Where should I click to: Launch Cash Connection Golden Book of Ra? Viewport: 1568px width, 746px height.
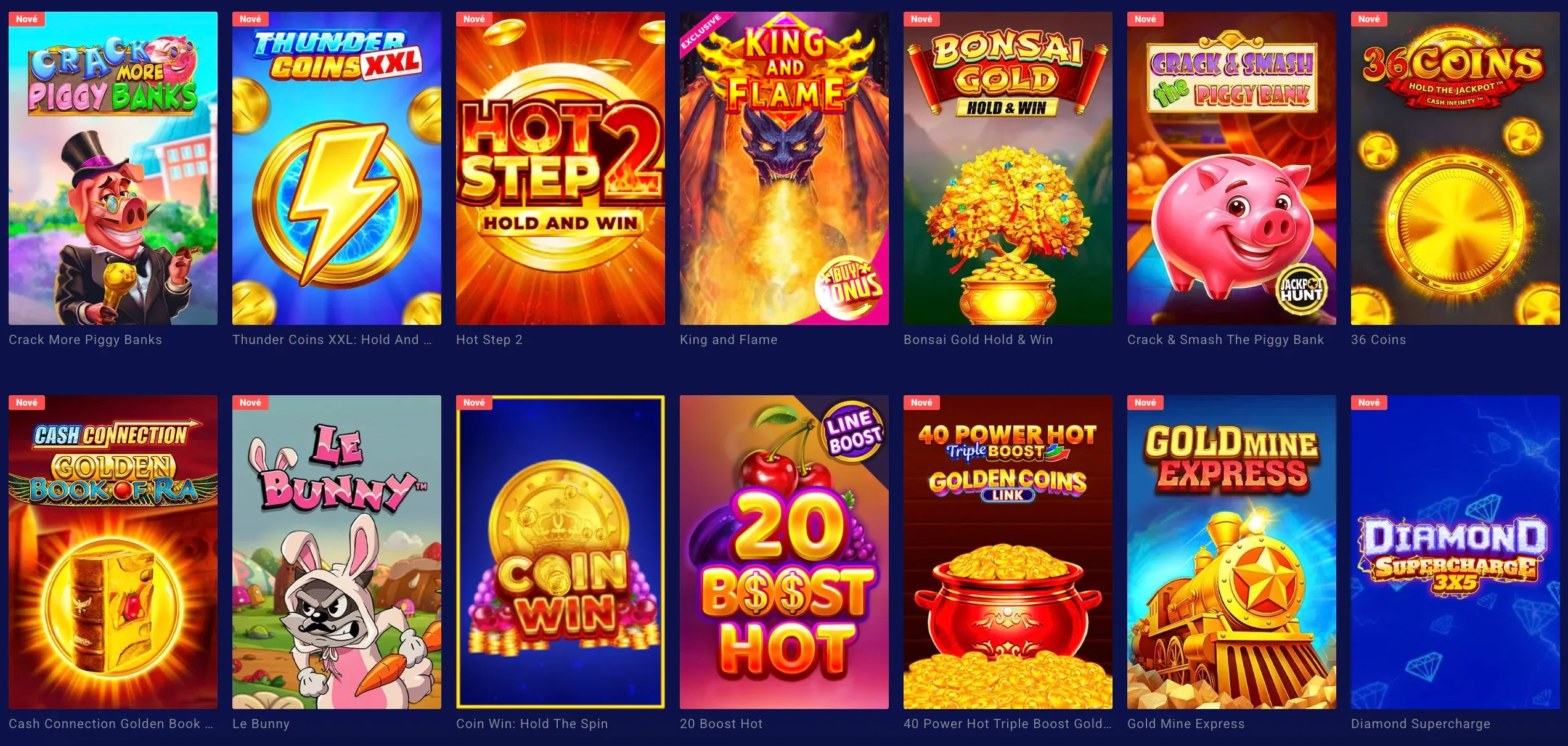[113, 552]
